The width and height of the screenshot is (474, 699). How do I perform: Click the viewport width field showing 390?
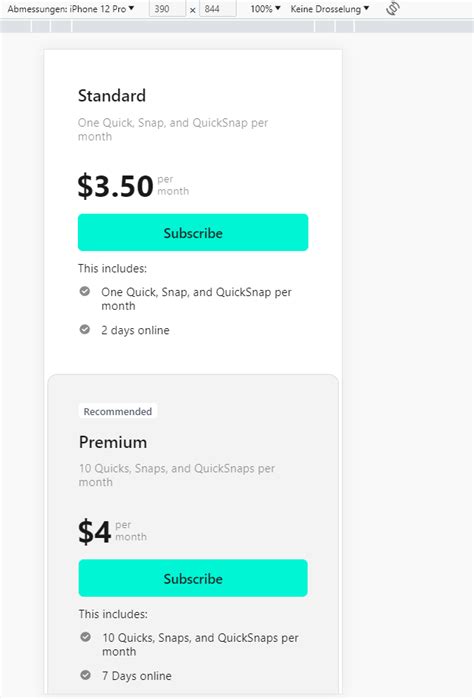click(x=167, y=8)
